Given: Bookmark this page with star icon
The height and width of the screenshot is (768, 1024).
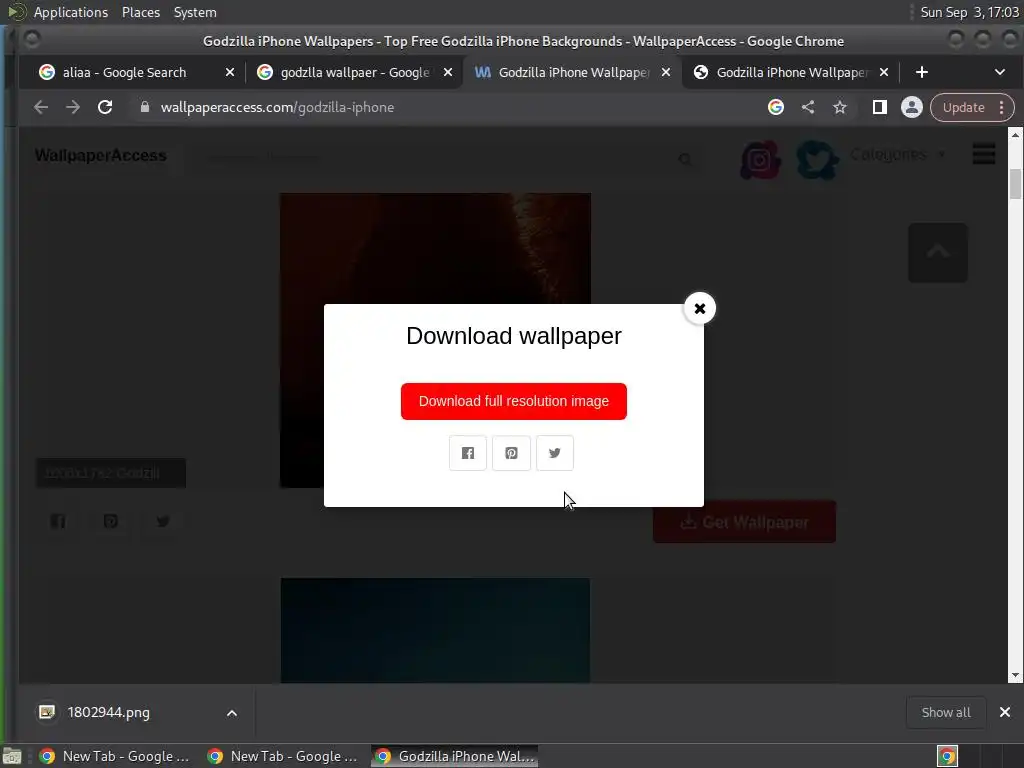Looking at the screenshot, I should 840,107.
